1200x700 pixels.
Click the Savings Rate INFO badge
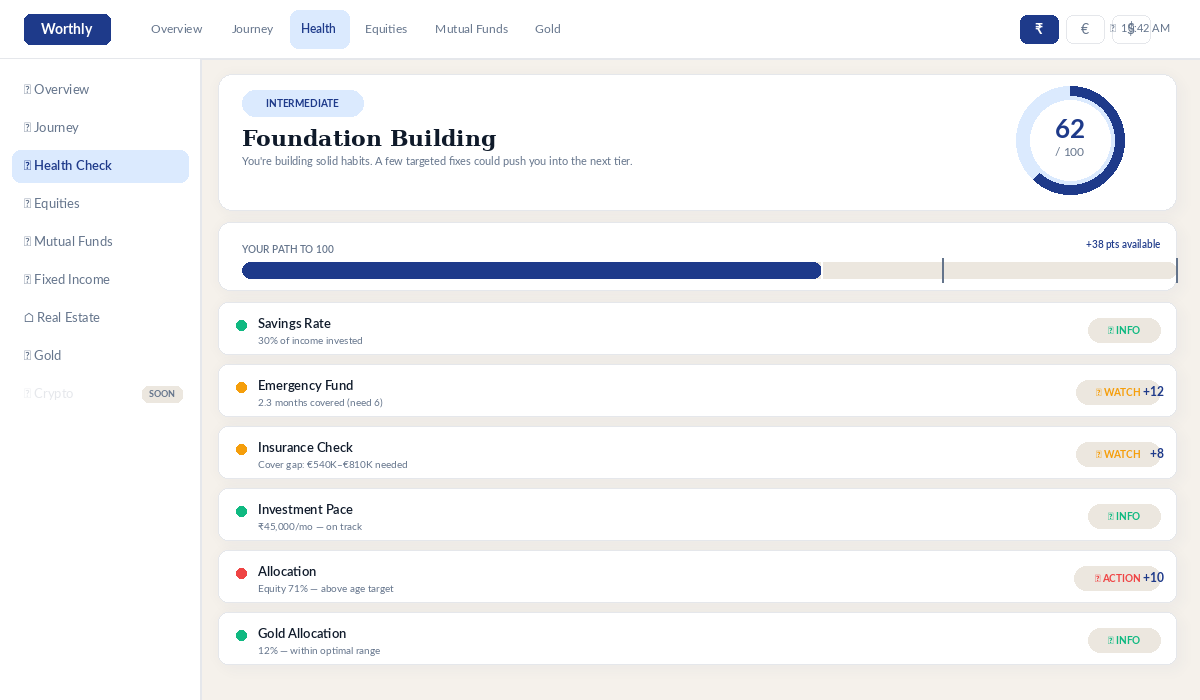(x=1124, y=330)
